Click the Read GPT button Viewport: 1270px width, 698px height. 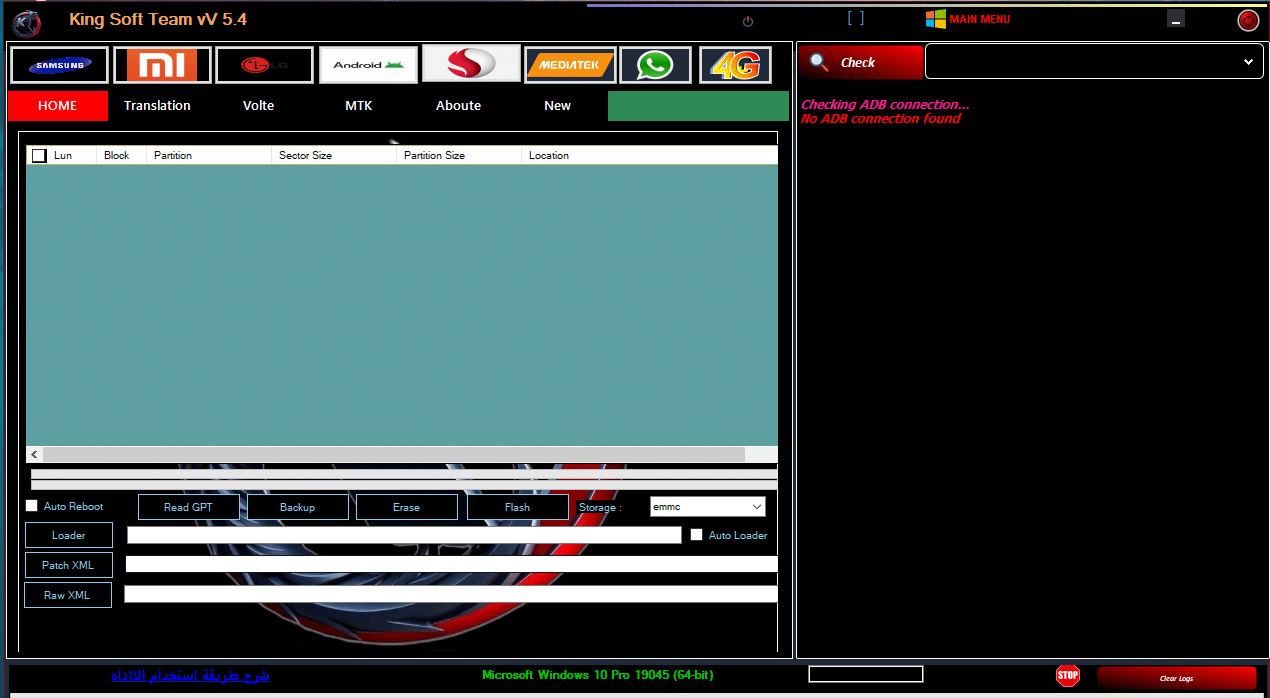188,506
